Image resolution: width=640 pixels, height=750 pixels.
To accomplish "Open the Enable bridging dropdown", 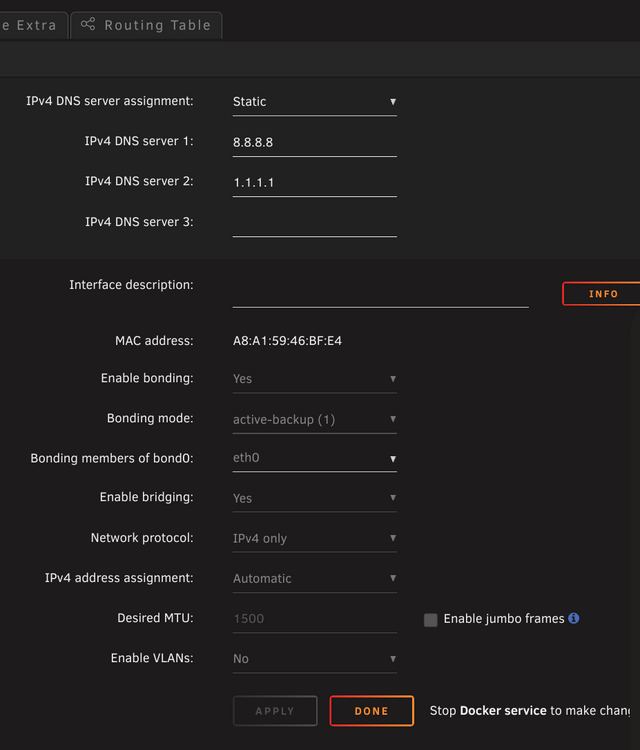I will (314, 498).
